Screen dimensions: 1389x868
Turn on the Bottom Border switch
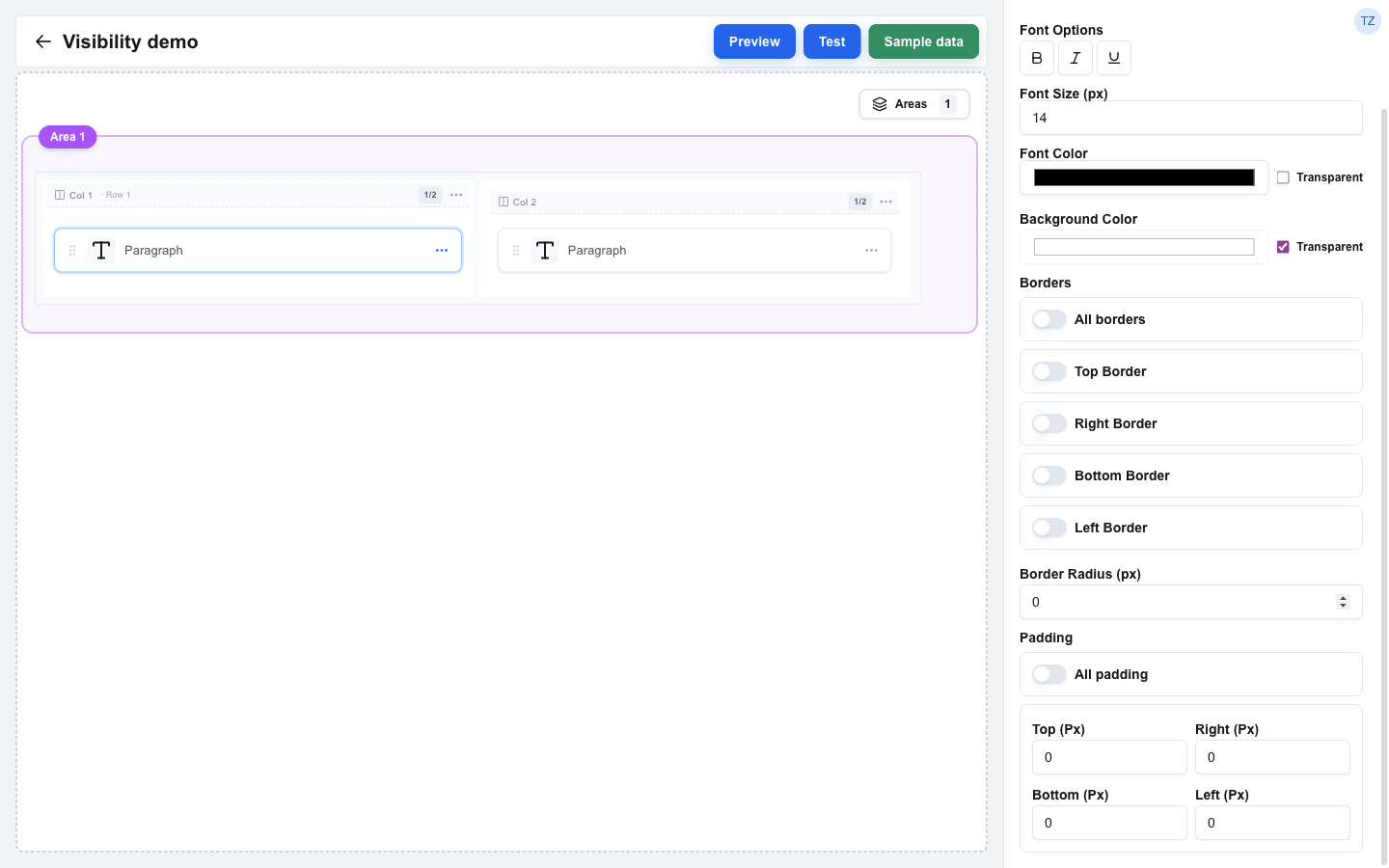[1049, 475]
